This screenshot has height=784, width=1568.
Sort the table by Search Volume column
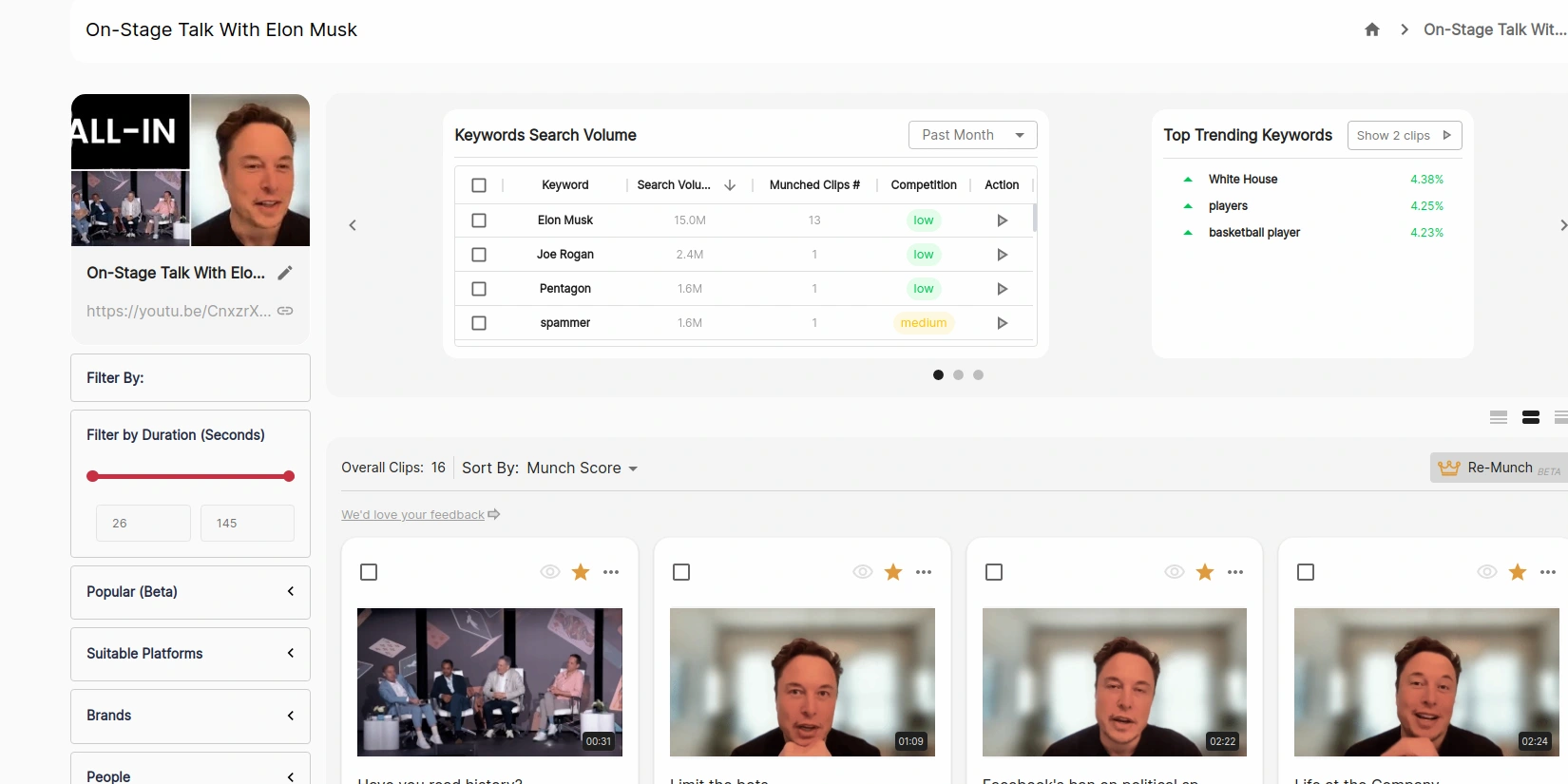729,185
